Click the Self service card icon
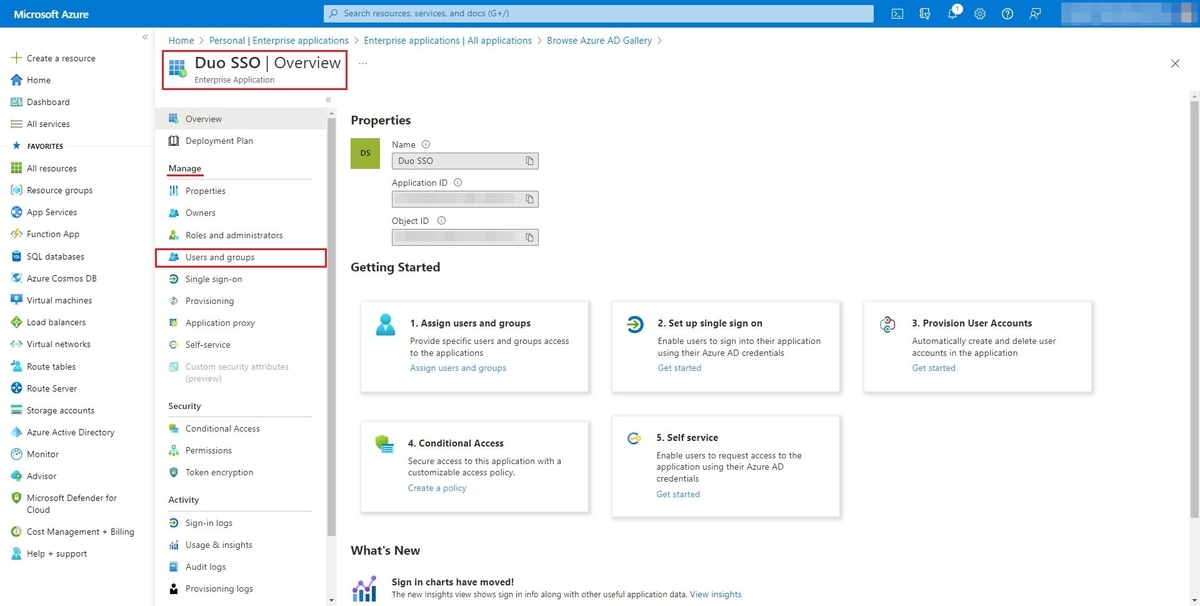Screen dimensions: 1200x606 coord(634,438)
